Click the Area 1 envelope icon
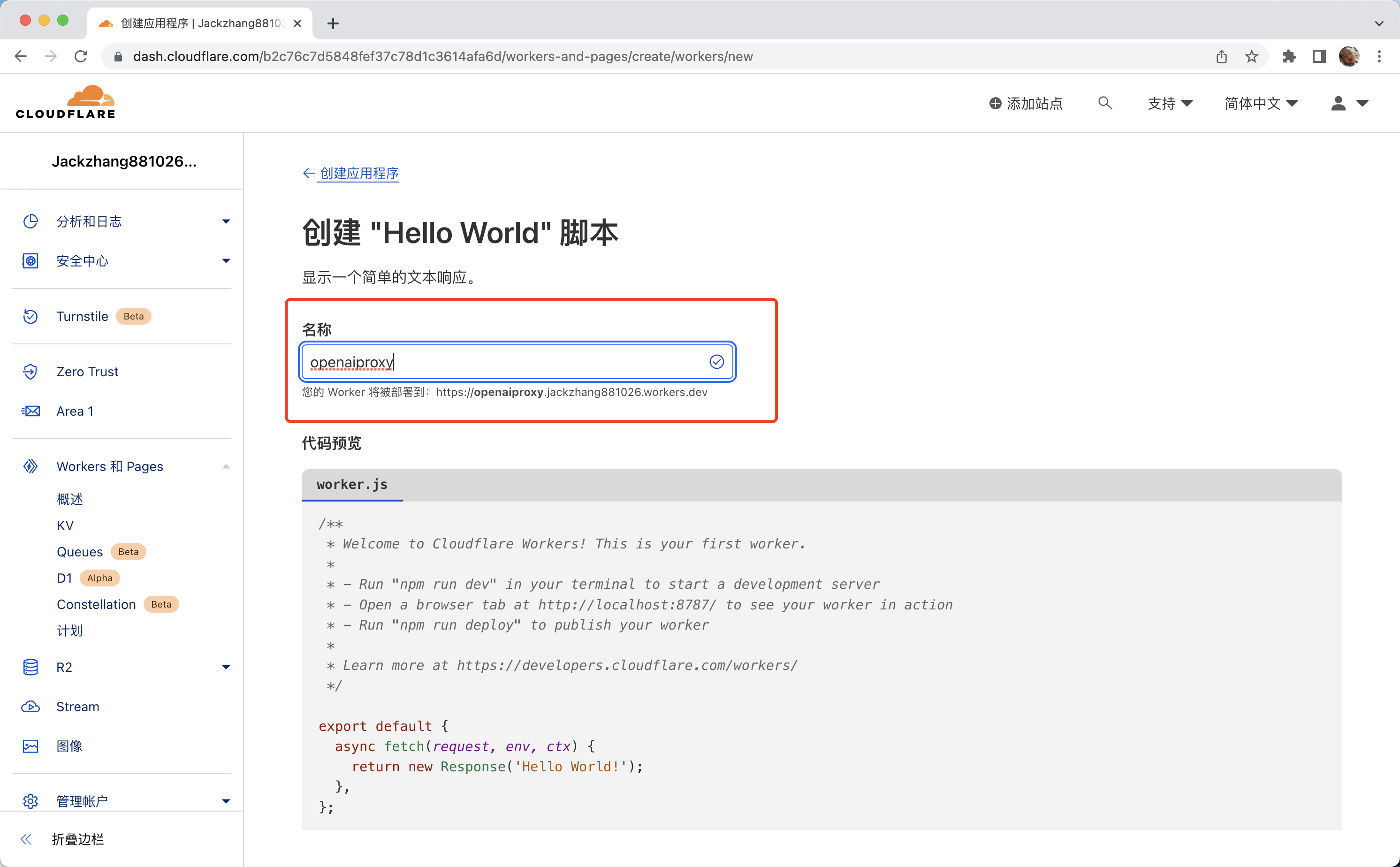This screenshot has height=867, width=1400. tap(30, 411)
